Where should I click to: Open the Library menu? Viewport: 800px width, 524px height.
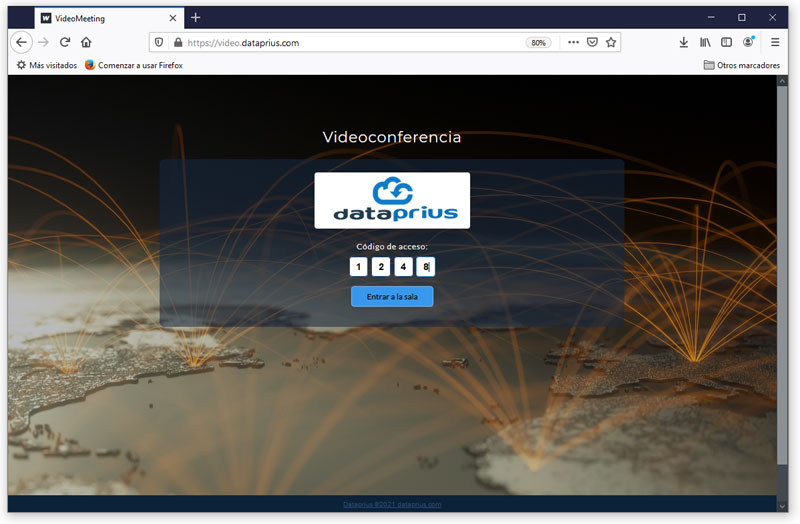tap(705, 42)
